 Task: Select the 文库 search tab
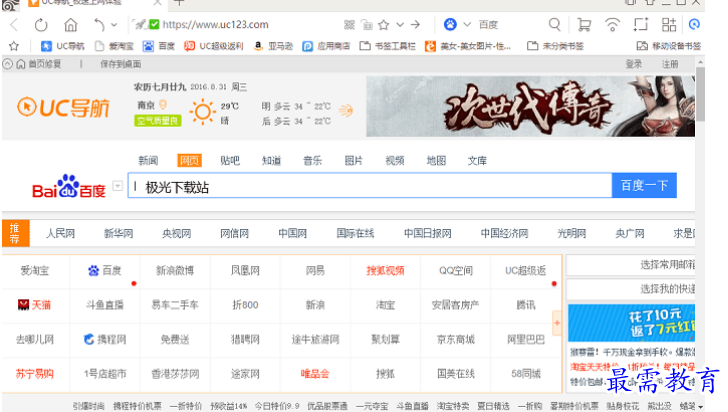click(477, 161)
